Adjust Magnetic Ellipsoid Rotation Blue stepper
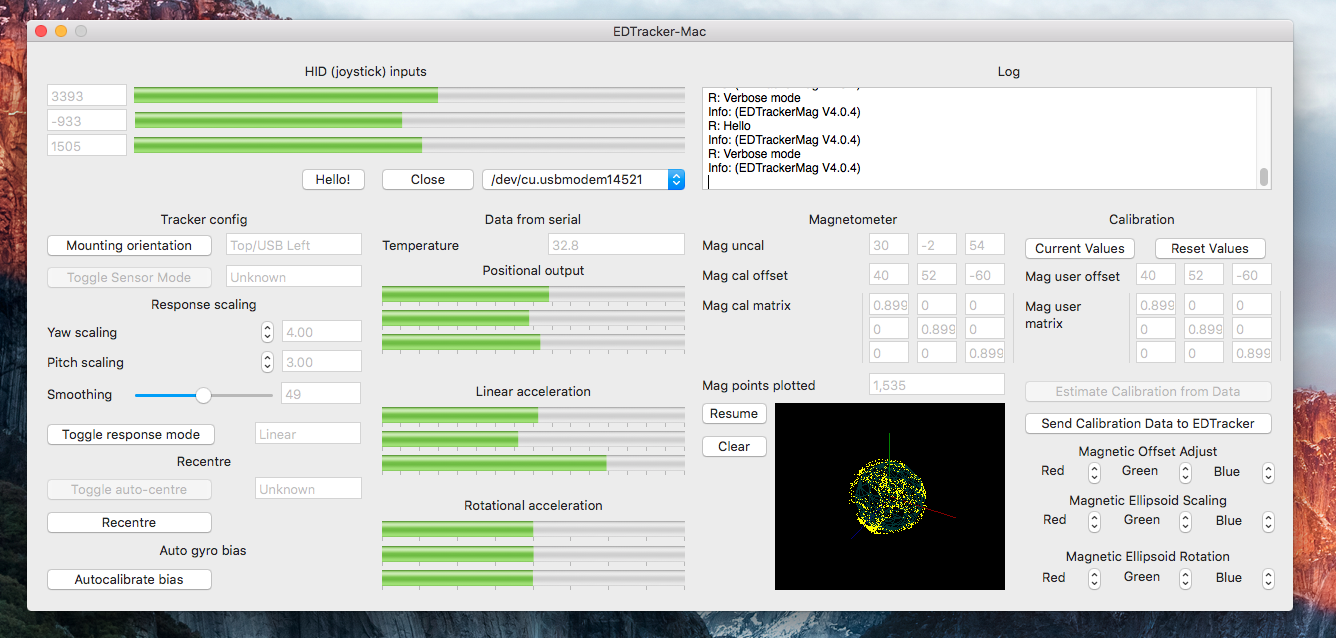Image resolution: width=1336 pixels, height=638 pixels. (x=1268, y=578)
